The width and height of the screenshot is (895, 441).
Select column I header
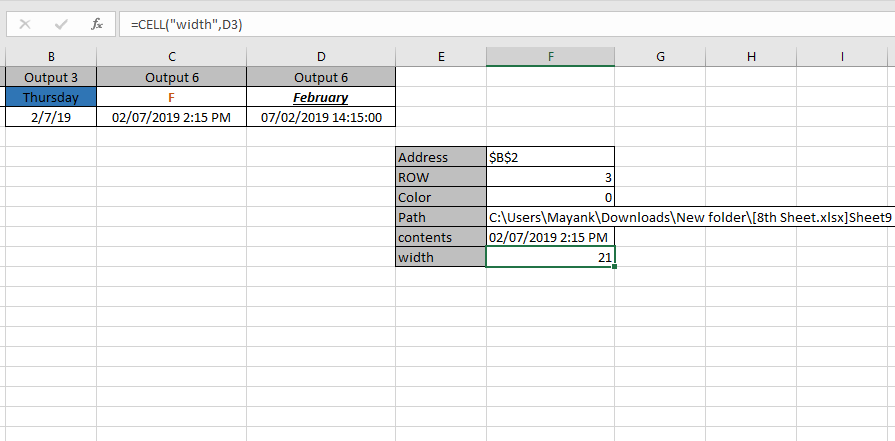[842, 56]
